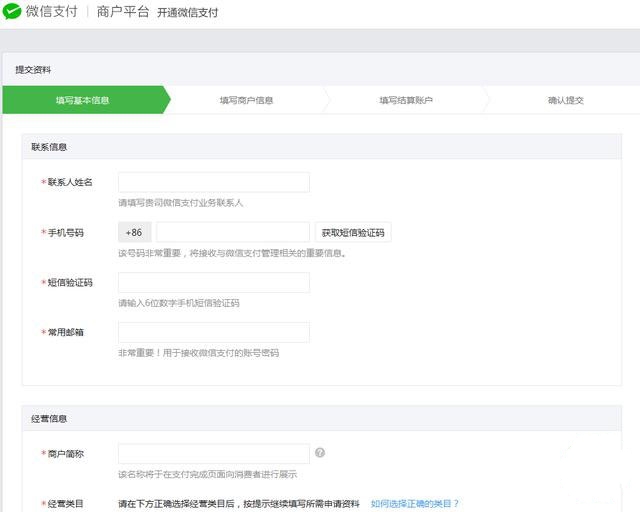The image size is (640, 512).
Task: Select the 填写基本信息 step tab
Action: [83, 100]
